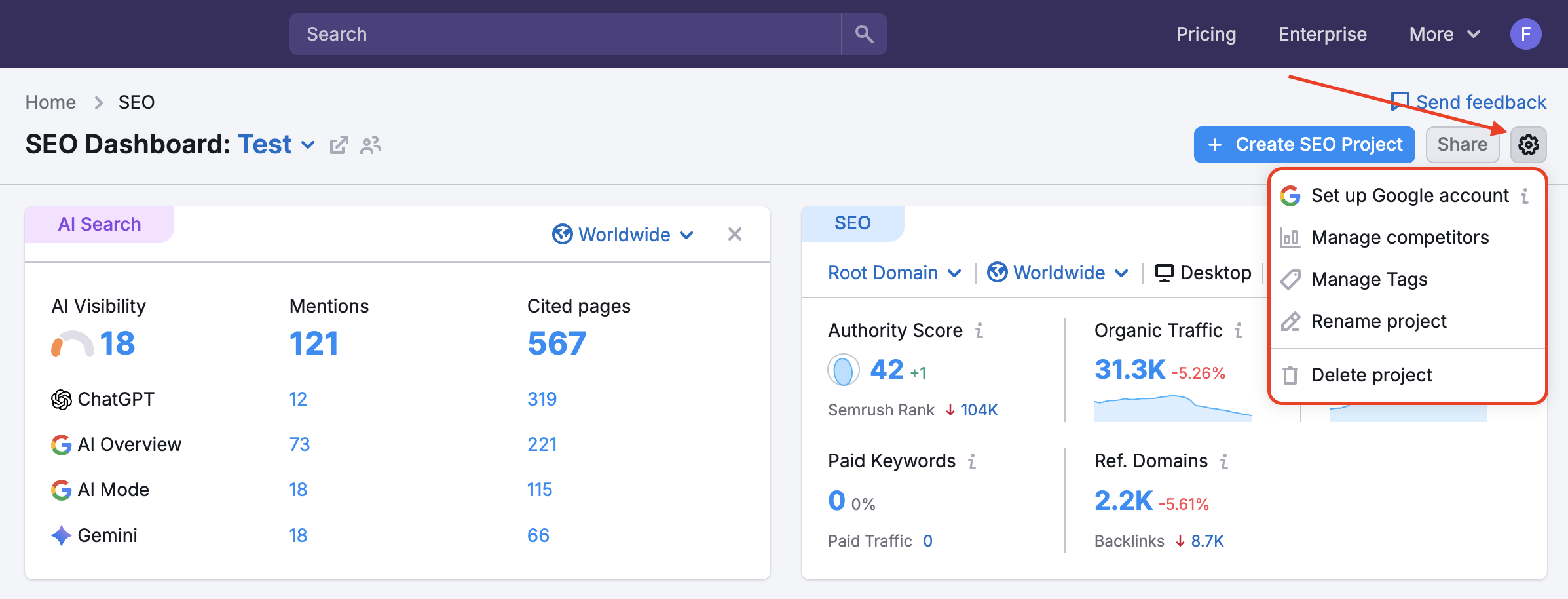1568x599 pixels.
Task: Click the globe icon next to Worldwide
Action: (x=563, y=234)
